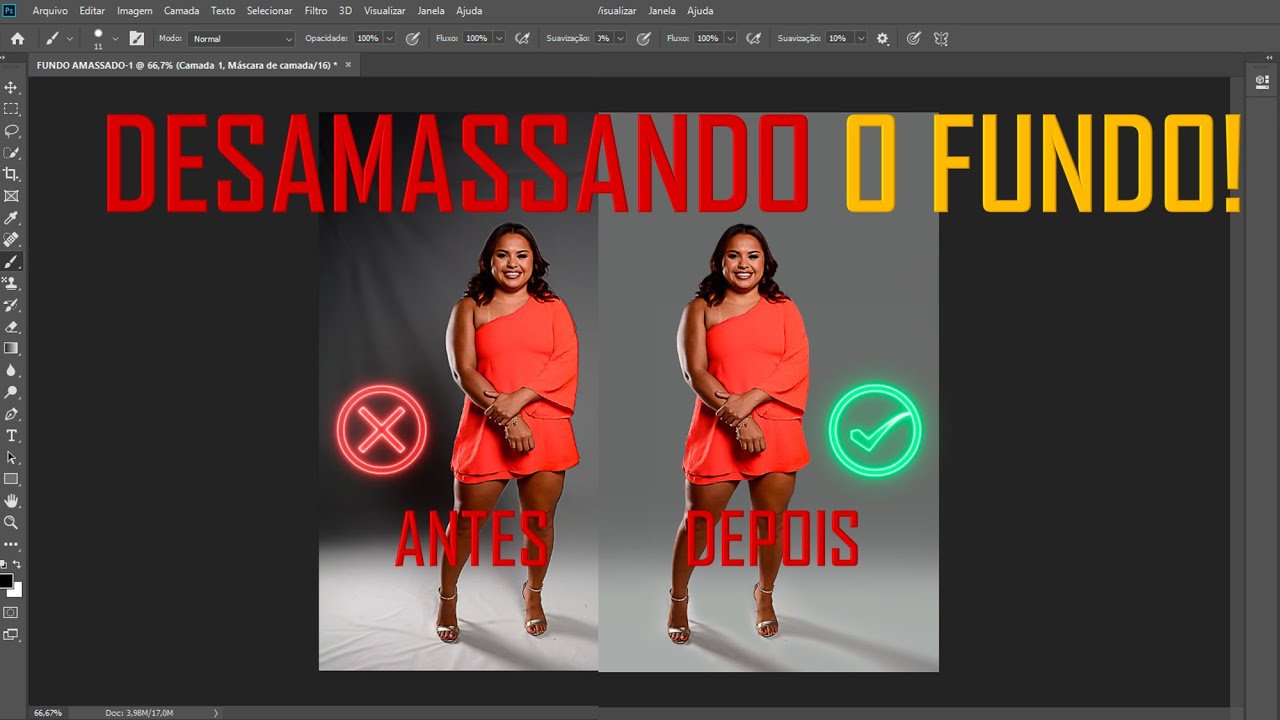Viewport: 1280px width, 720px height.
Task: Select the Clone Stamp tool
Action: [x=11, y=283]
